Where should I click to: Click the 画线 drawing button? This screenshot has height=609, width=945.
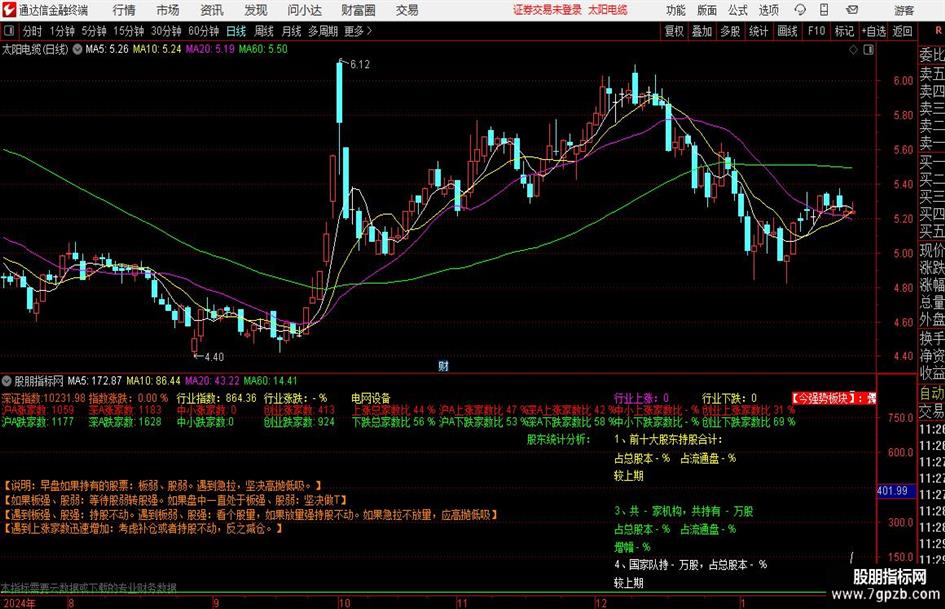(787, 31)
